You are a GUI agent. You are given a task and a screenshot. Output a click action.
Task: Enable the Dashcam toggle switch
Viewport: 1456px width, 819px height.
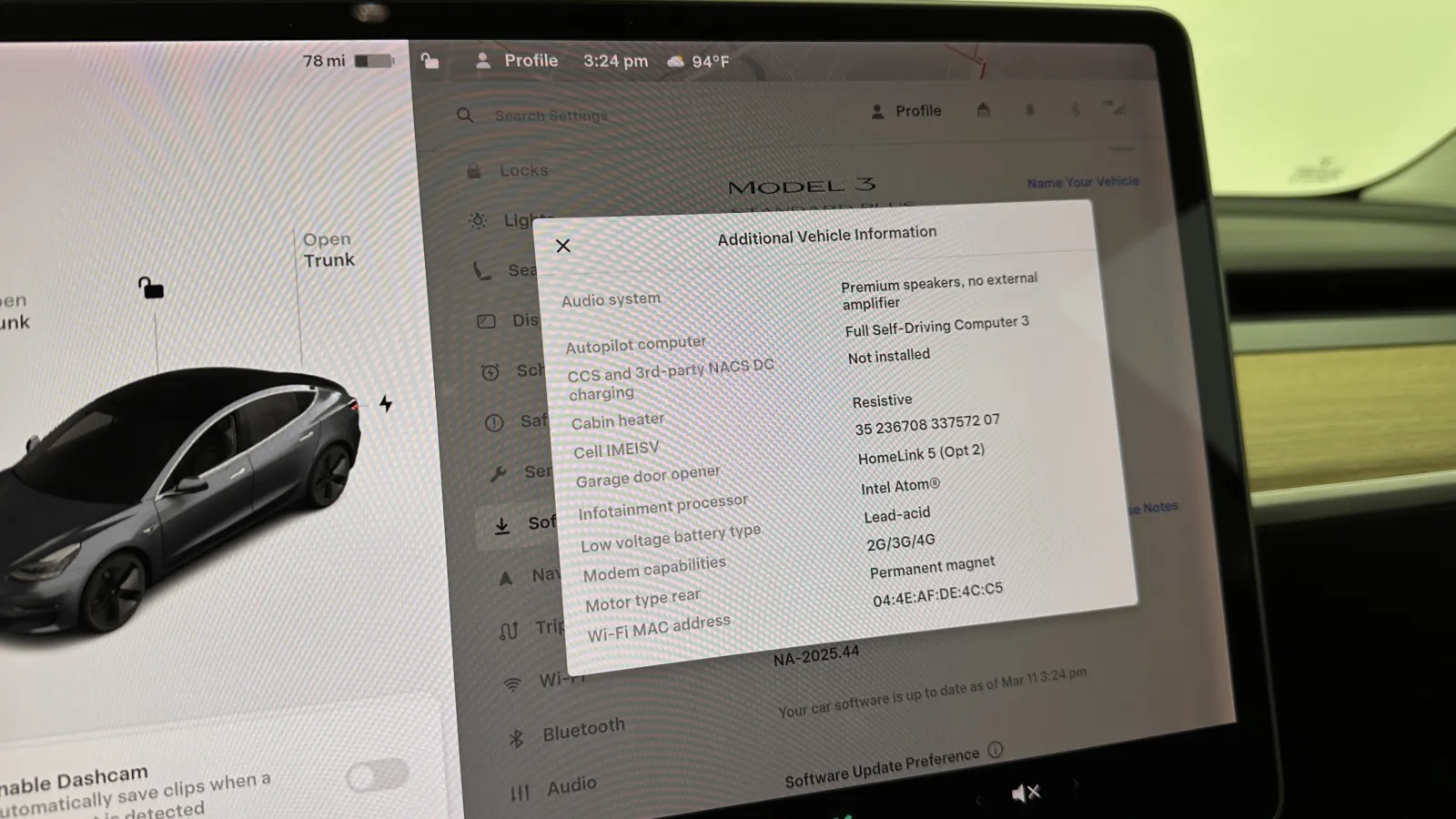coord(377,775)
